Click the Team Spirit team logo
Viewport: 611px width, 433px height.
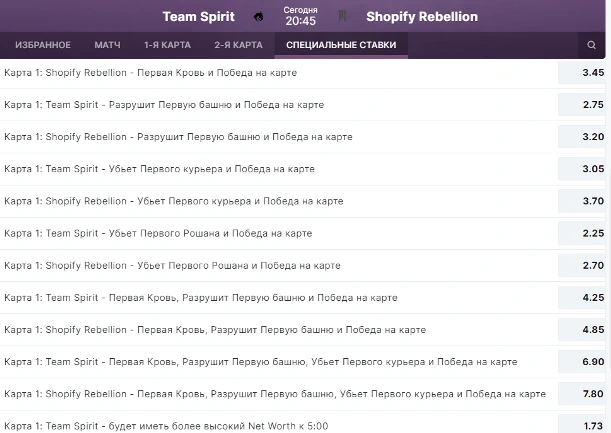click(258, 17)
